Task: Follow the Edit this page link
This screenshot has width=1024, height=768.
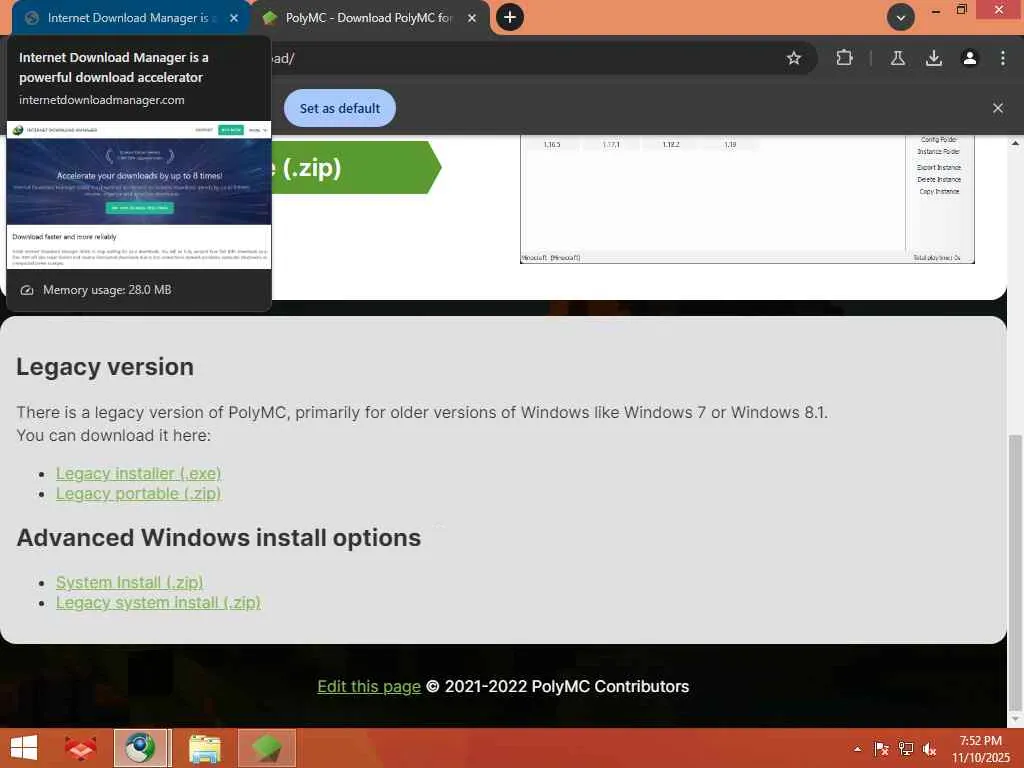Action: click(369, 687)
